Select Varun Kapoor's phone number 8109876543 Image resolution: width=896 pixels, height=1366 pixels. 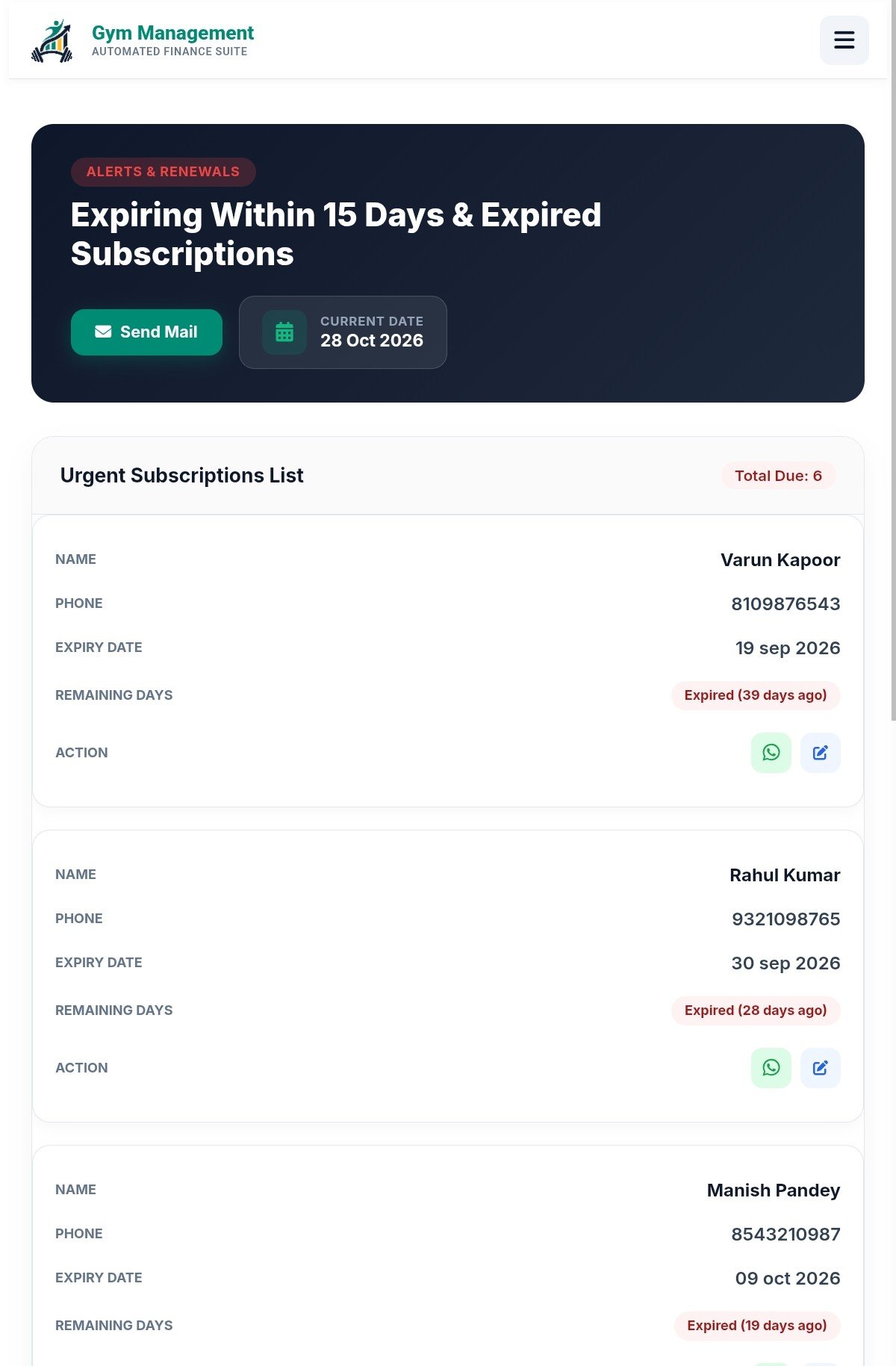point(785,603)
